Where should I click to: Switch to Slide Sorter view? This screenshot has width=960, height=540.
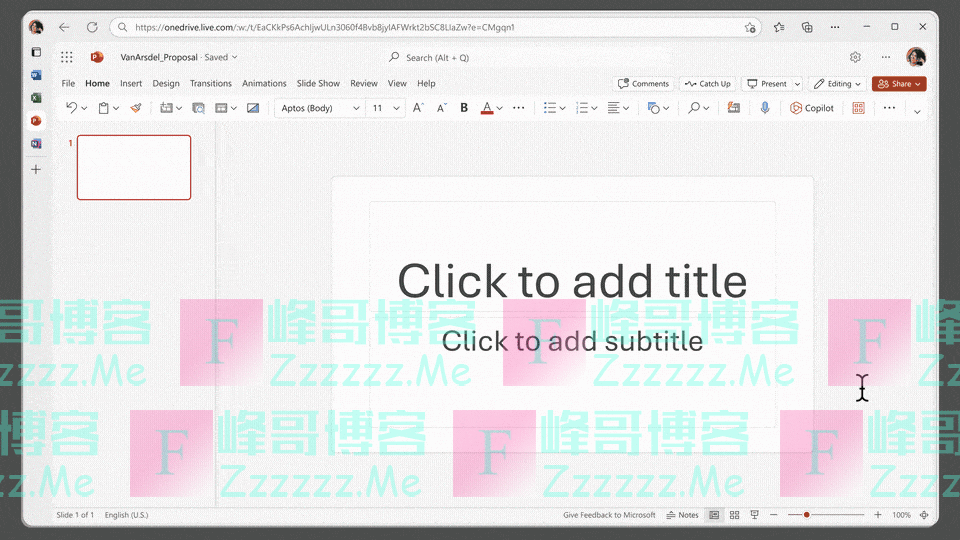[734, 515]
